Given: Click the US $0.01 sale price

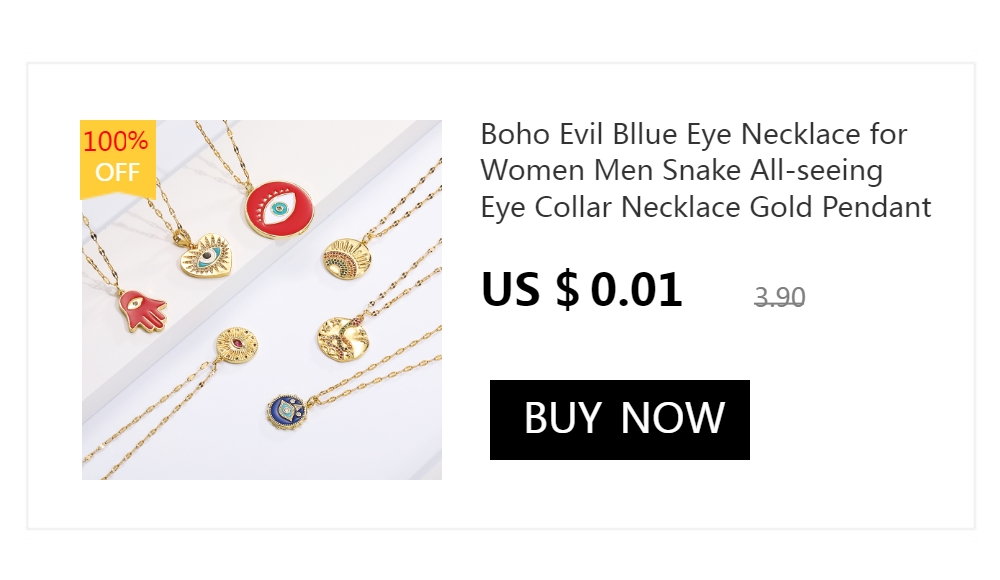Looking at the screenshot, I should pos(582,290).
